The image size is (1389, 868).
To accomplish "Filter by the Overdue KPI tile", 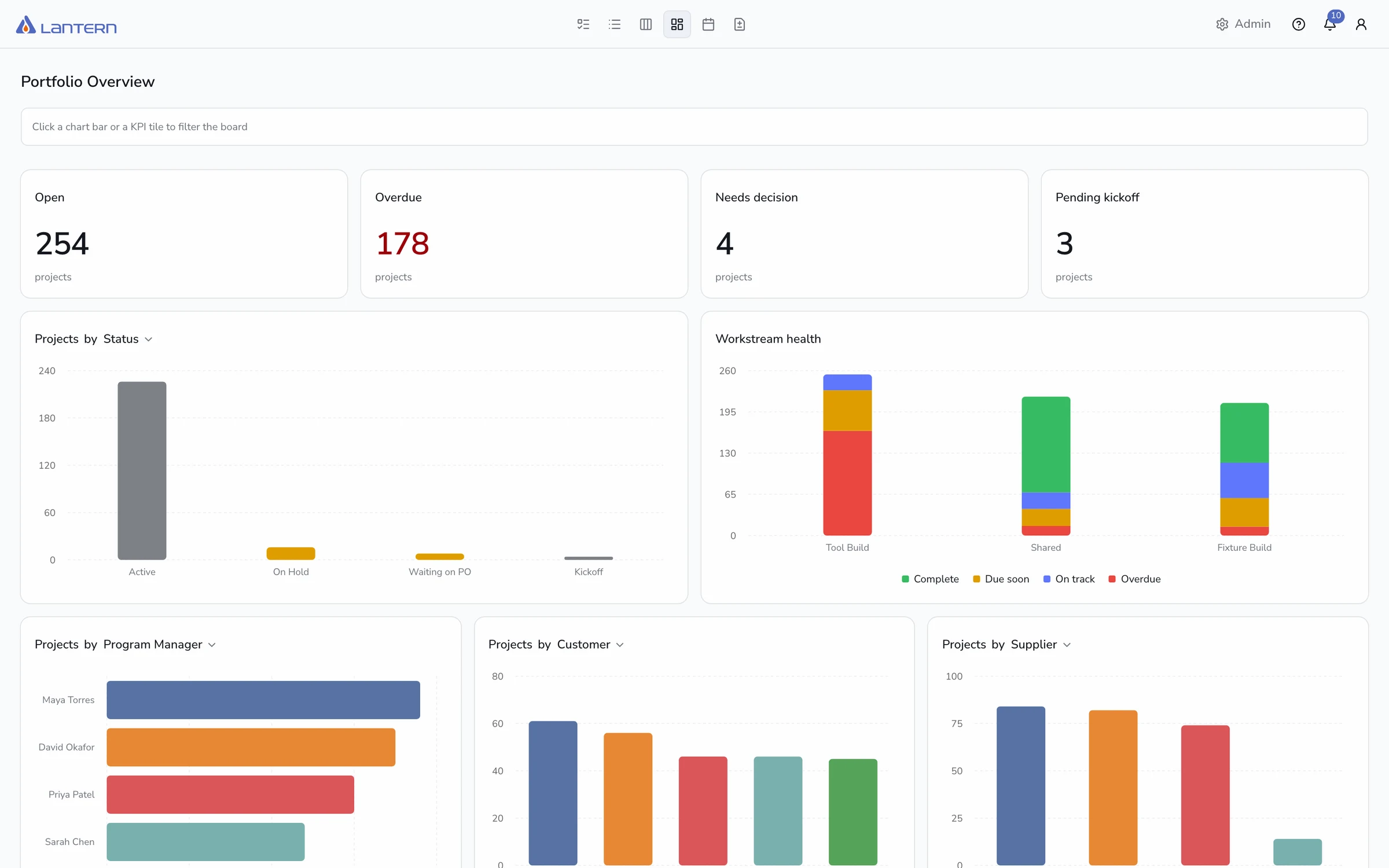I will (524, 234).
